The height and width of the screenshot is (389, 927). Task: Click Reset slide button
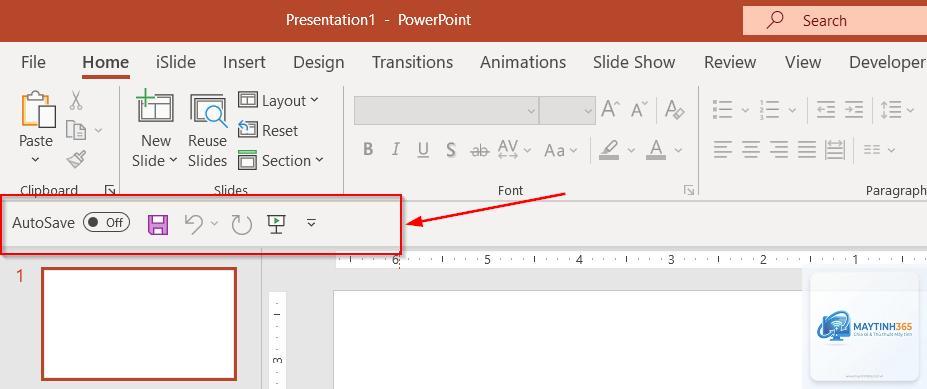(267, 130)
